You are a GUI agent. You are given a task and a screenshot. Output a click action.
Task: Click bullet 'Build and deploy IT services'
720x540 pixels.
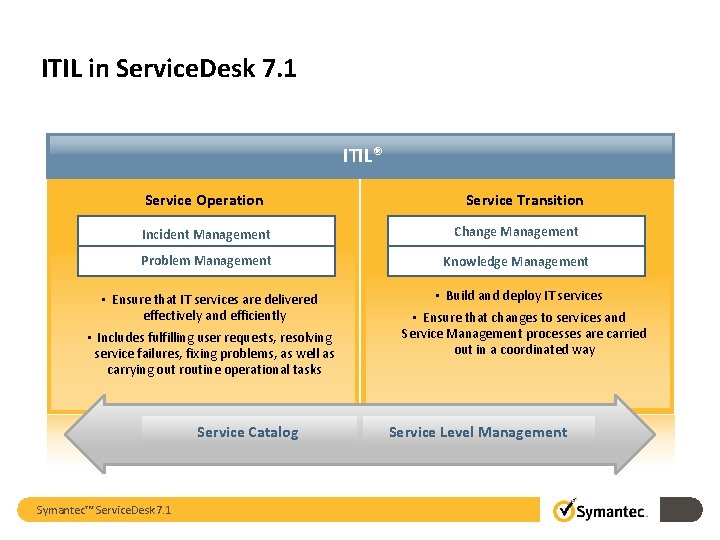[519, 296]
